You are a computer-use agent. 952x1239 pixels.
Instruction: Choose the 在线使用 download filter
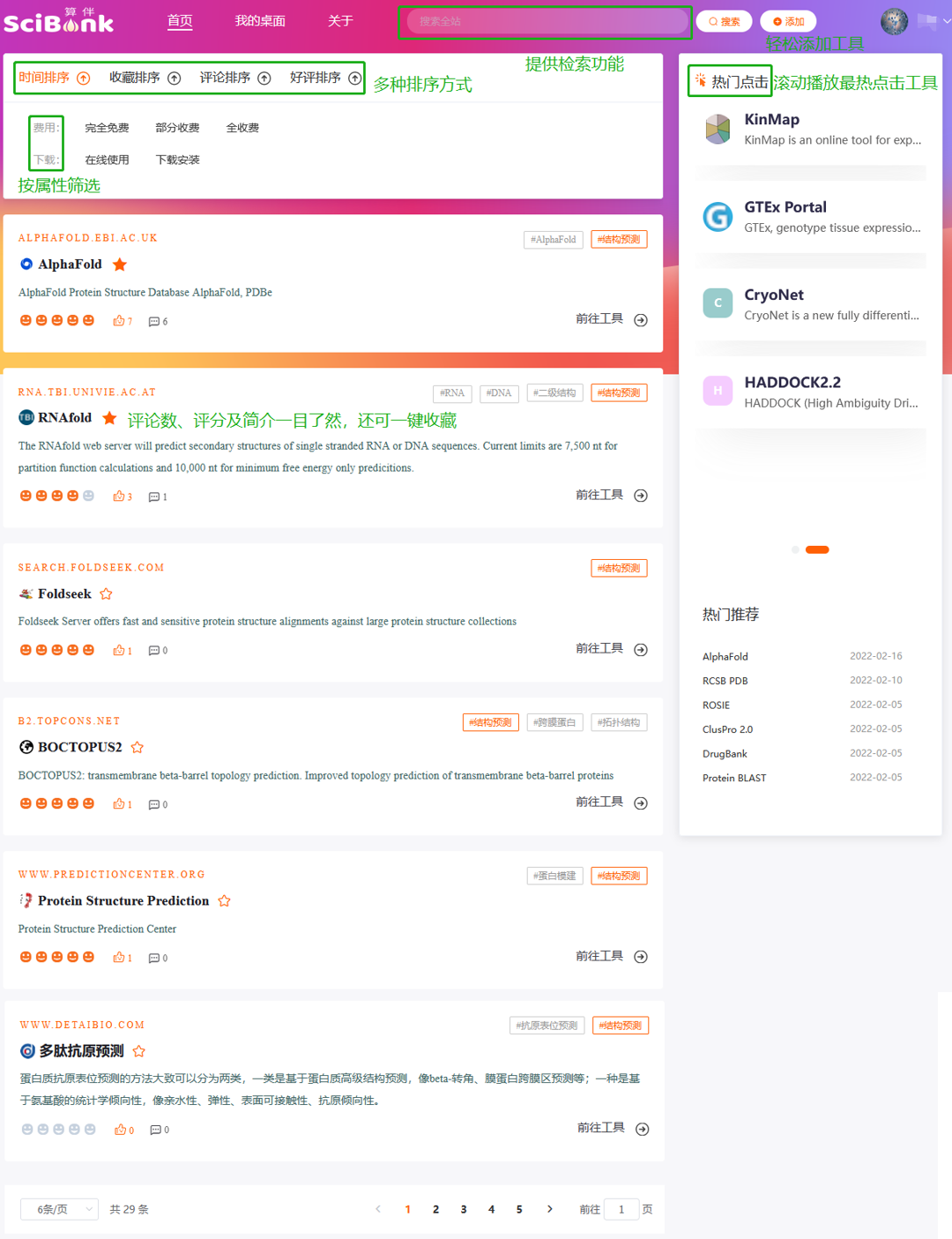107,160
